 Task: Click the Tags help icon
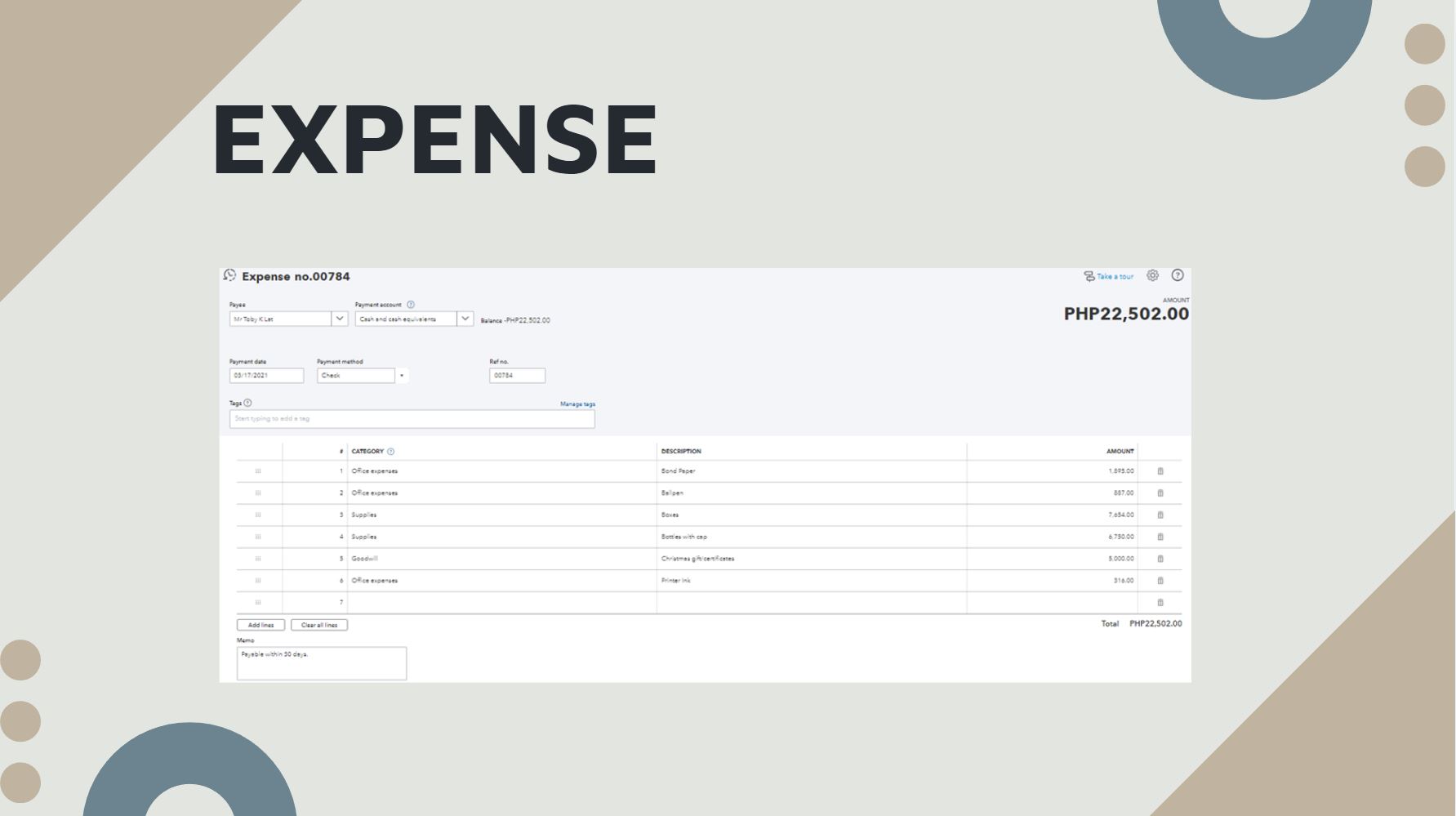[x=248, y=403]
